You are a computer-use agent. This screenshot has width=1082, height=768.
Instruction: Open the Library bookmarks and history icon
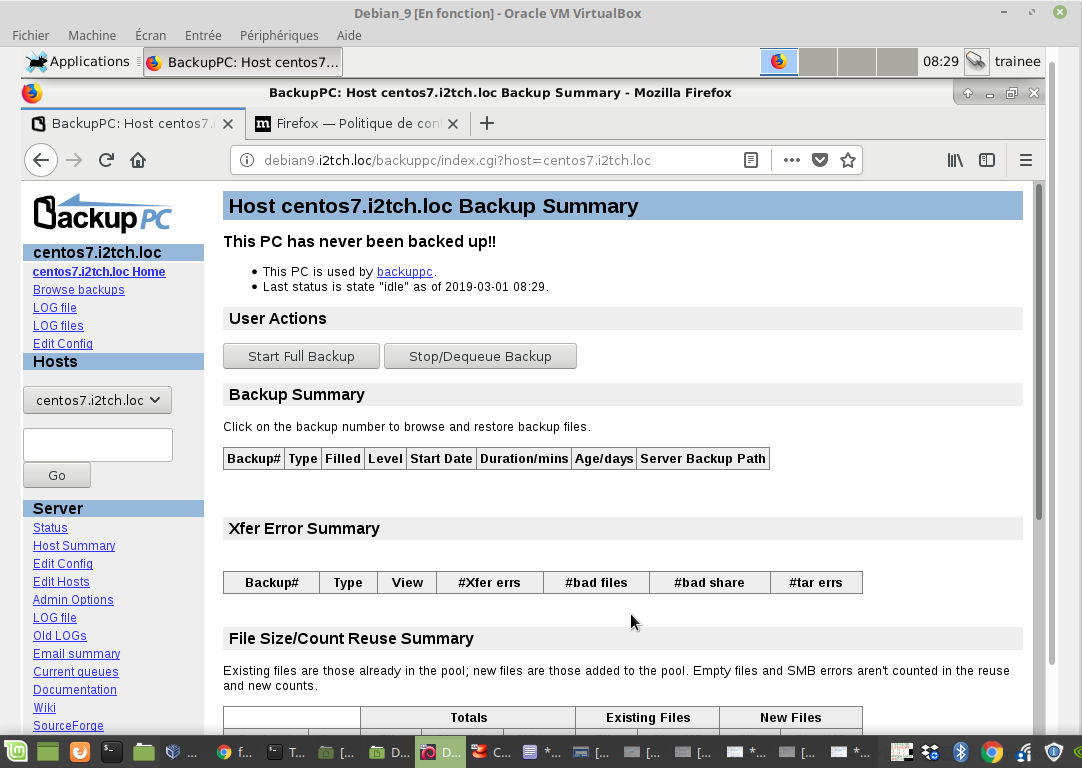[x=955, y=160]
